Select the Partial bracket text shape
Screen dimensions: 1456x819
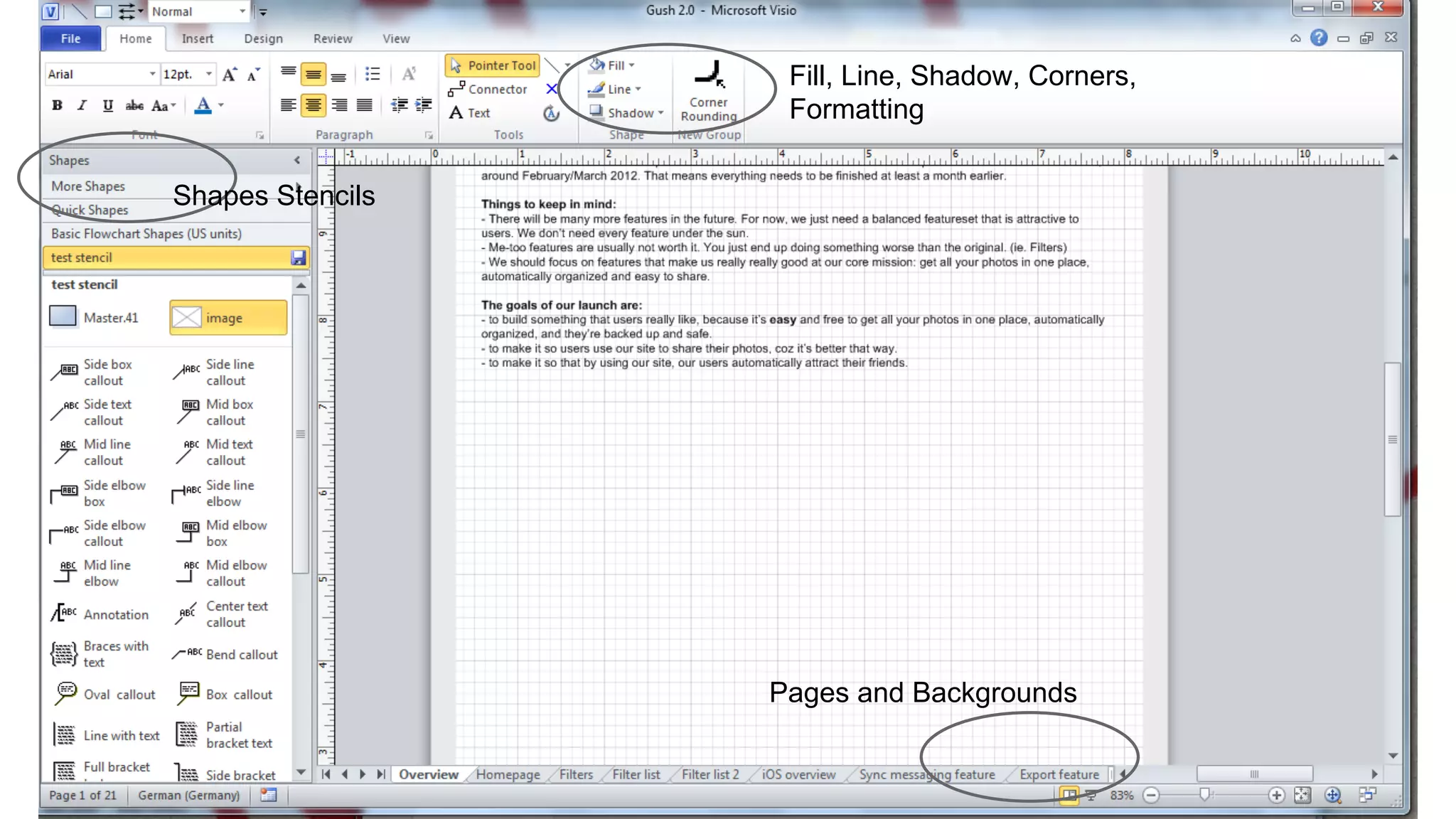tap(224, 735)
